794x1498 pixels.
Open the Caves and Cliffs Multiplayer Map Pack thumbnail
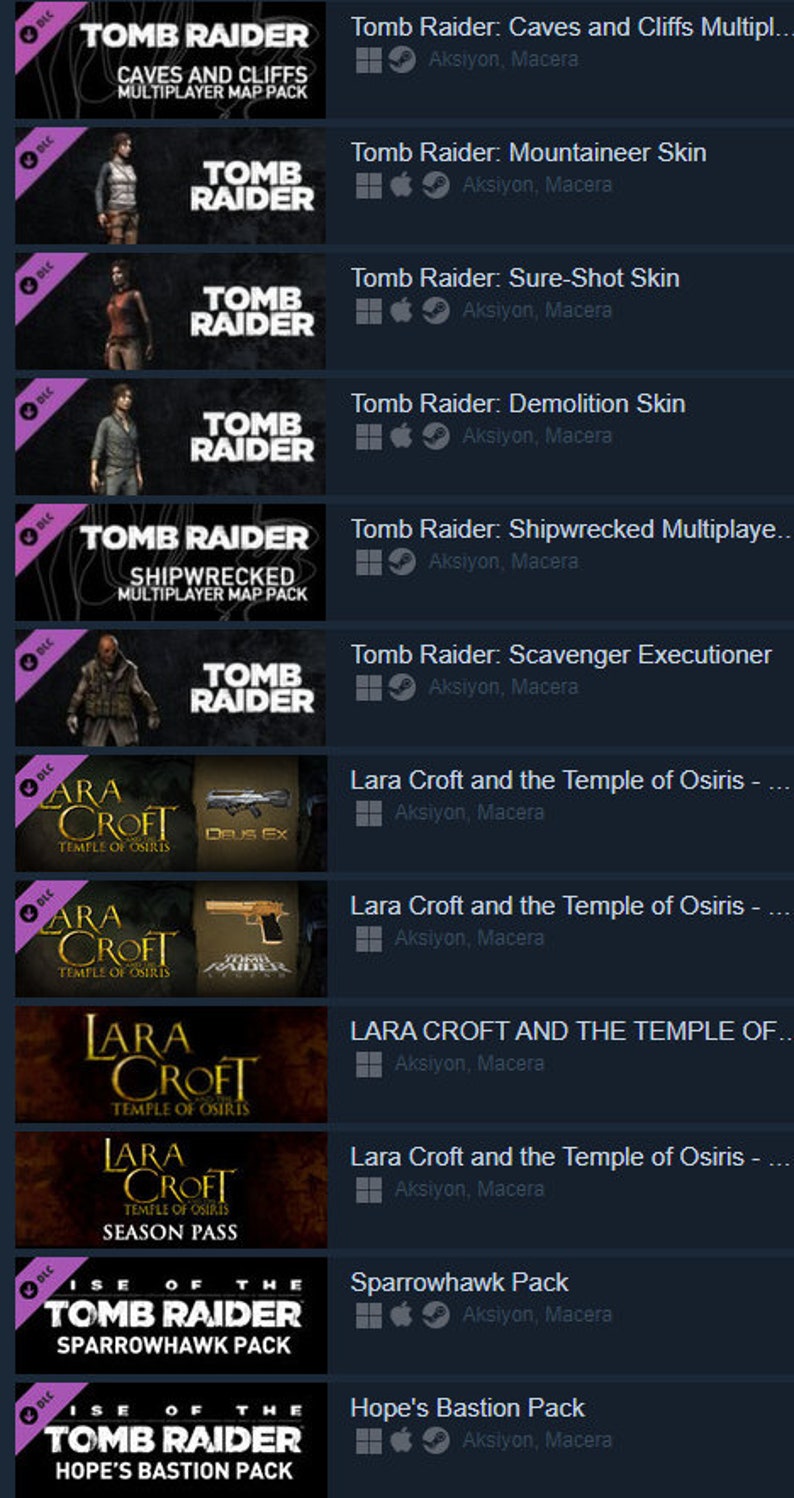click(170, 60)
